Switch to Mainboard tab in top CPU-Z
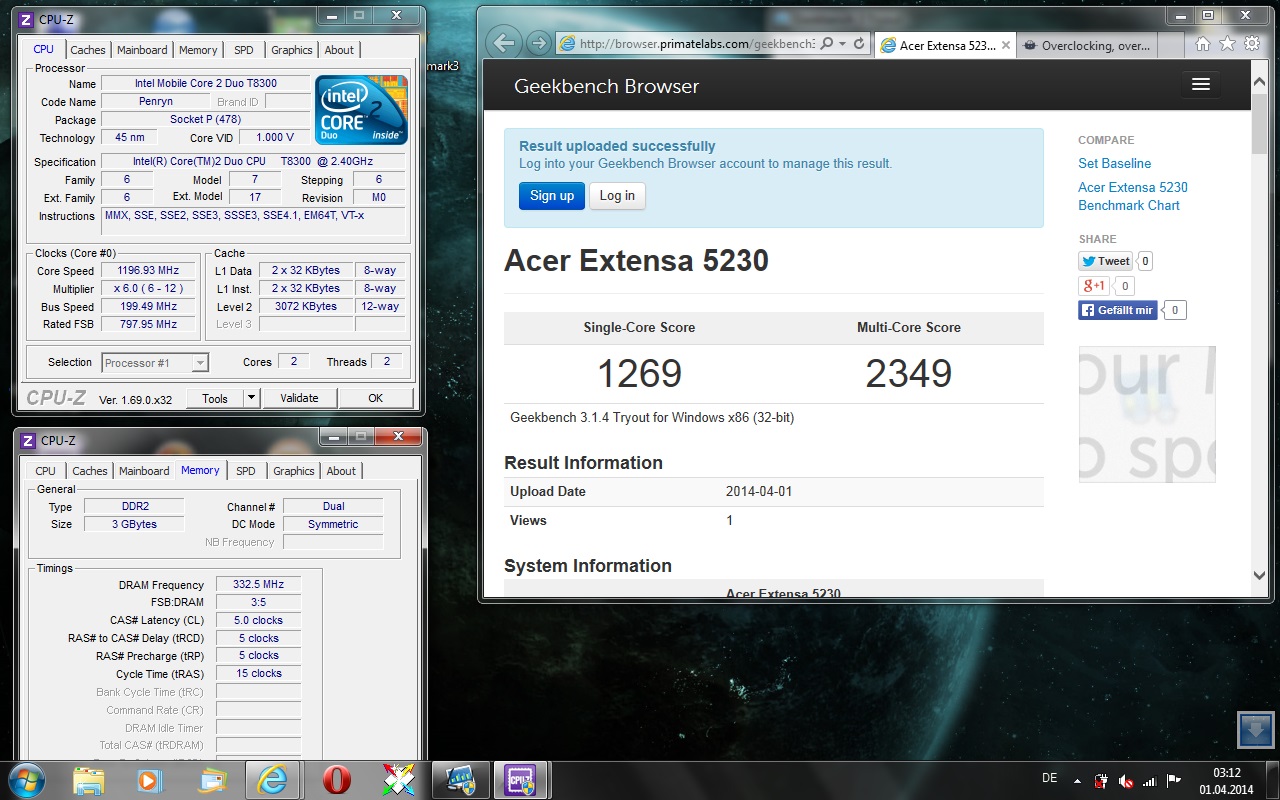Screen dimensions: 1280x800 (142, 50)
